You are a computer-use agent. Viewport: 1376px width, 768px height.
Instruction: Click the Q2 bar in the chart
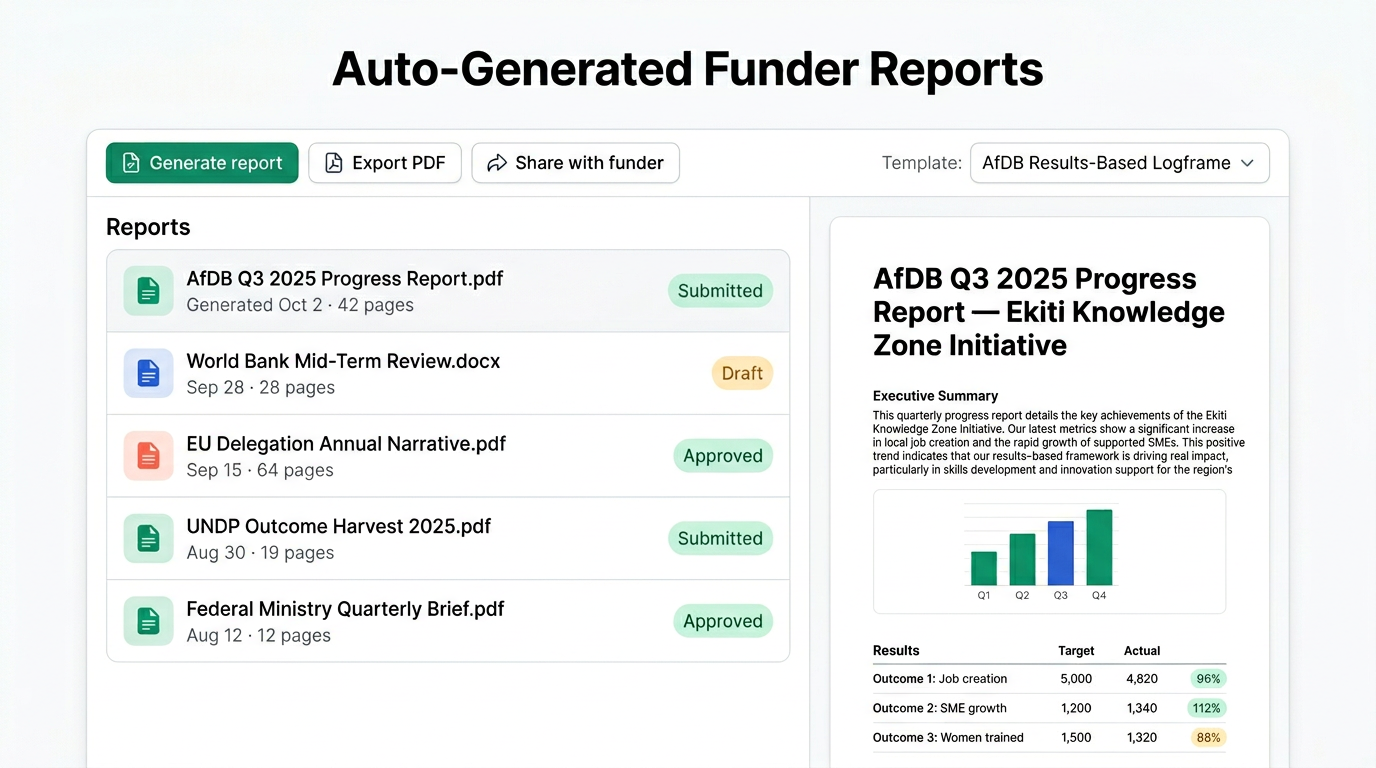[x=1022, y=559]
